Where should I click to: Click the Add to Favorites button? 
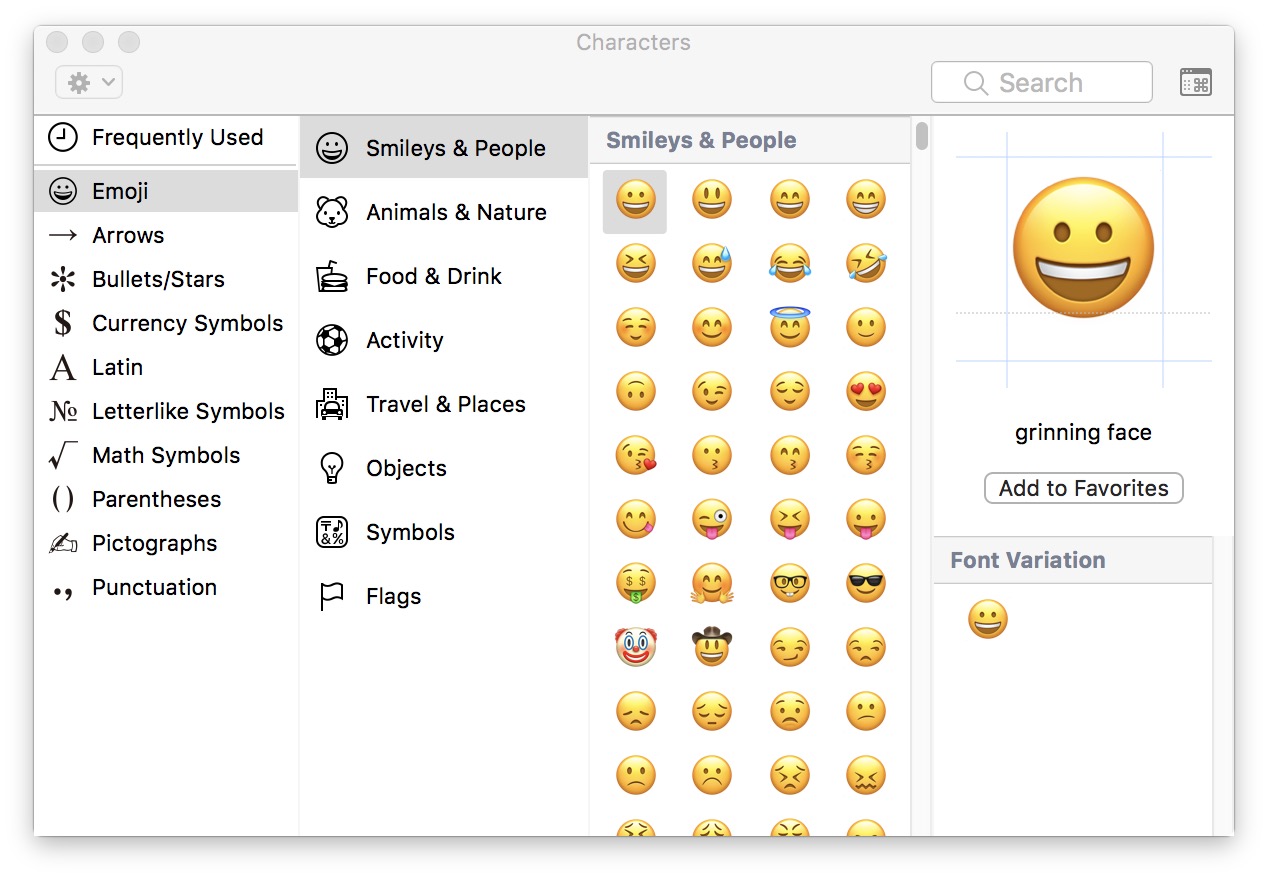[x=1083, y=488]
